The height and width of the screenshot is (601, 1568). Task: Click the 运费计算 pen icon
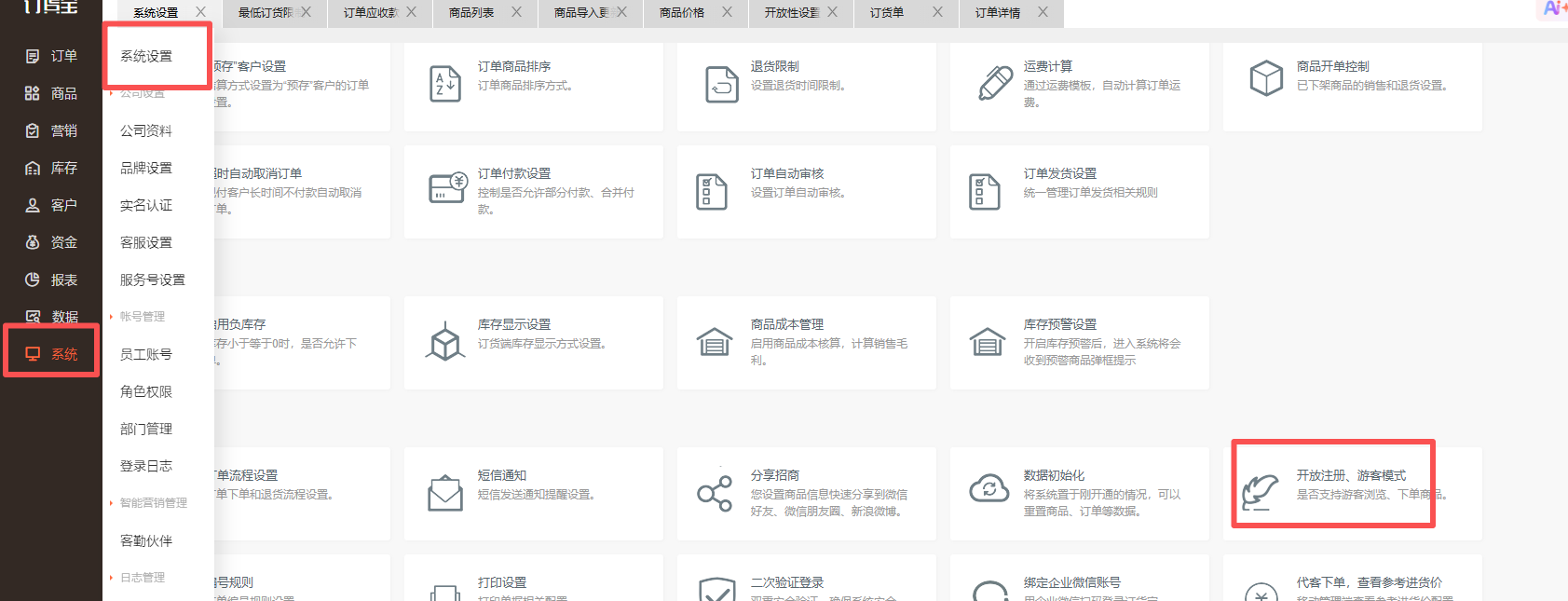(x=995, y=83)
